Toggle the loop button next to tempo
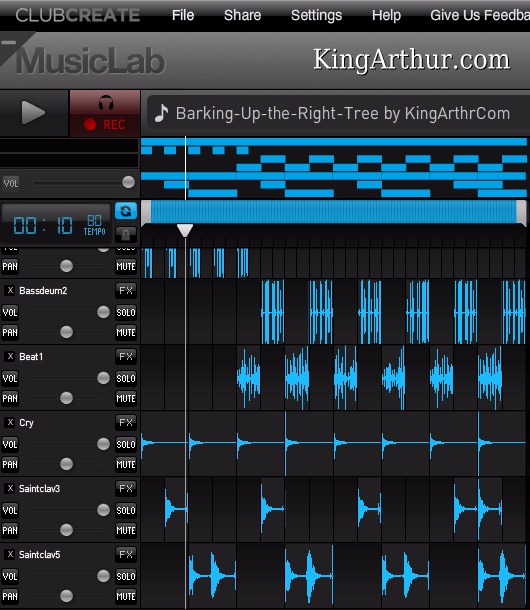530x610 pixels. coord(126,211)
